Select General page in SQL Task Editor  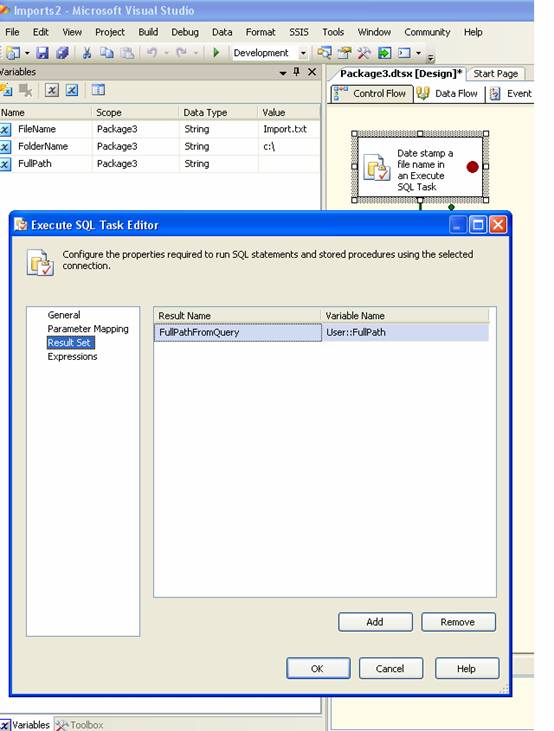point(64,315)
